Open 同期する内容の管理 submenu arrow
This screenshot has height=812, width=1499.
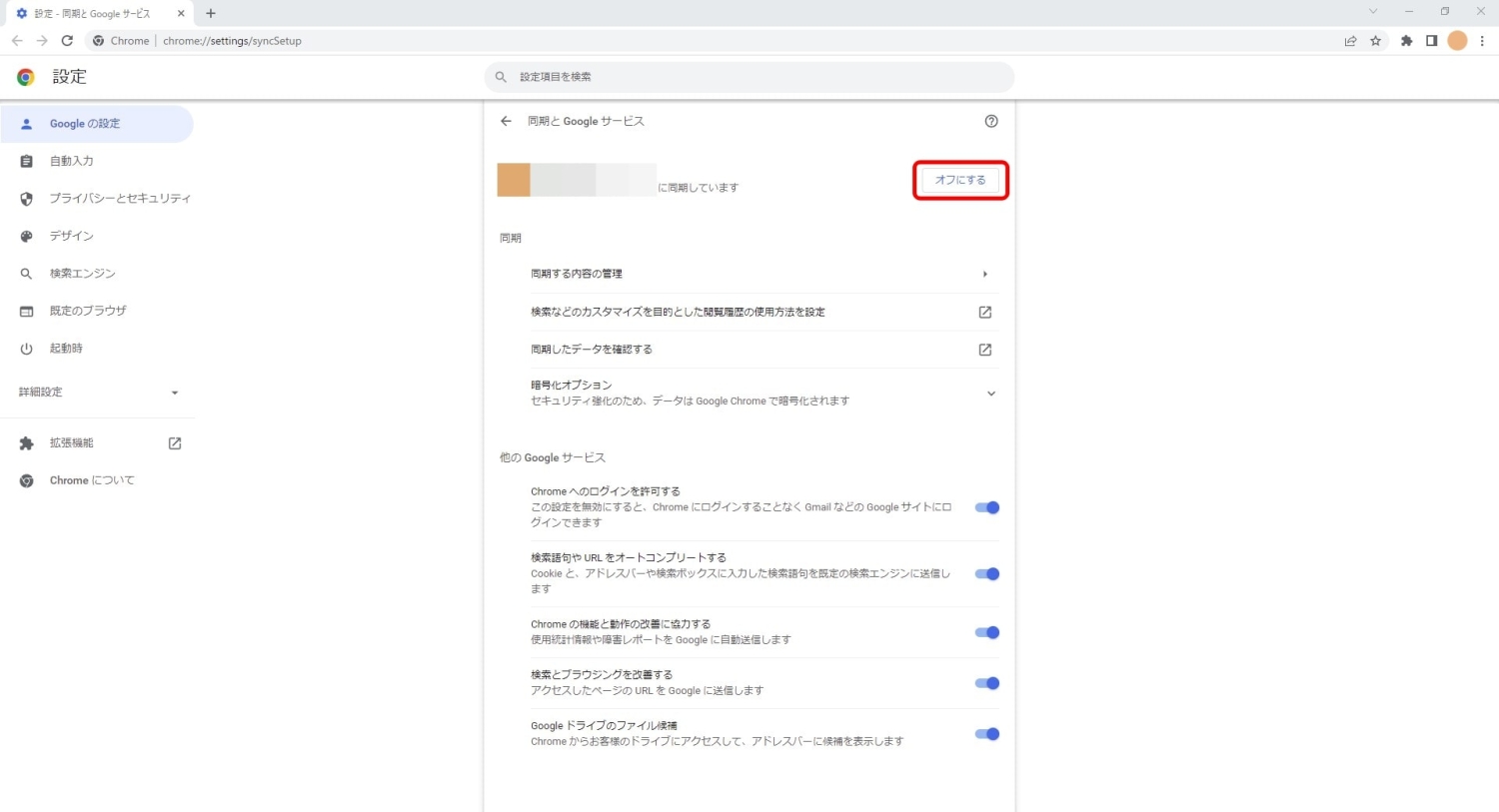click(984, 274)
